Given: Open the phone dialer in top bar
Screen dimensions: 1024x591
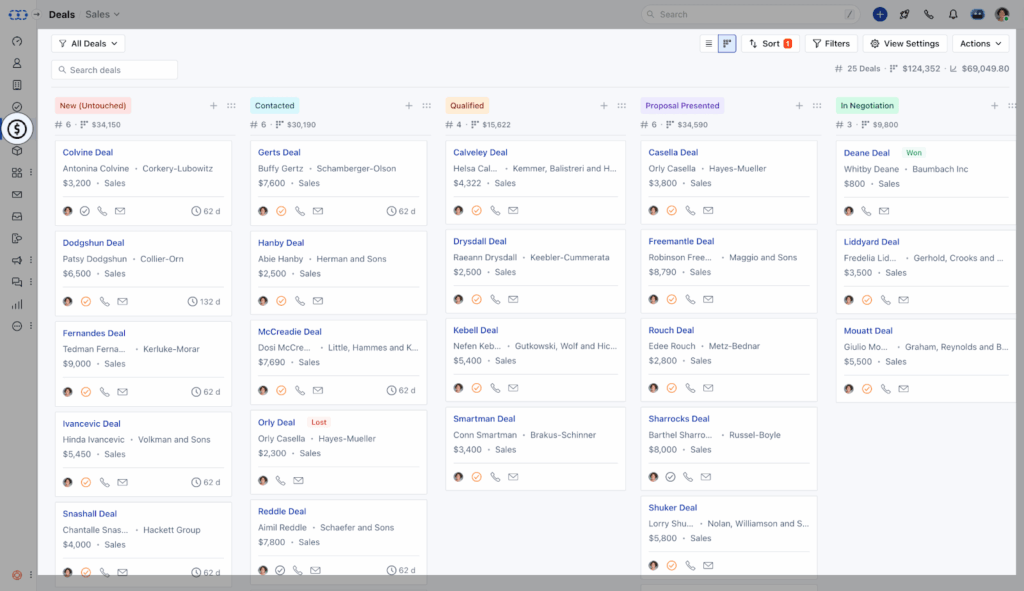Looking at the screenshot, I should pos(929,15).
